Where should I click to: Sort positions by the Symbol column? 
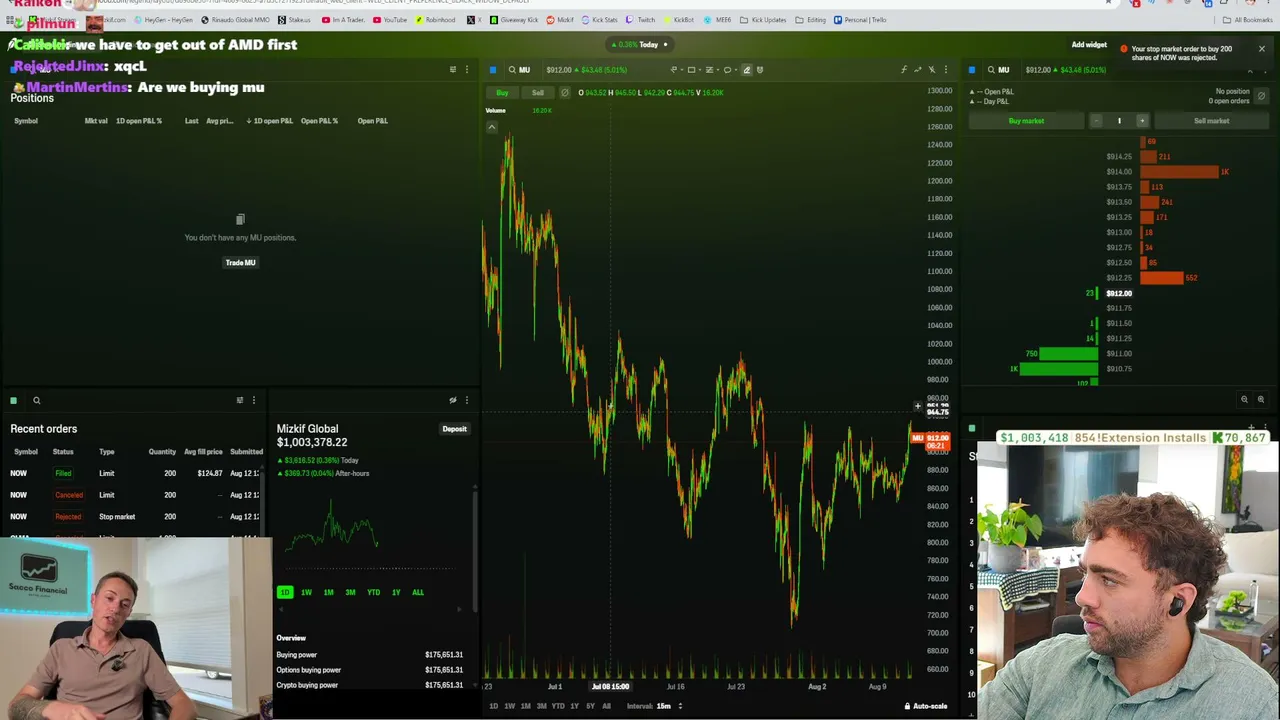26,121
